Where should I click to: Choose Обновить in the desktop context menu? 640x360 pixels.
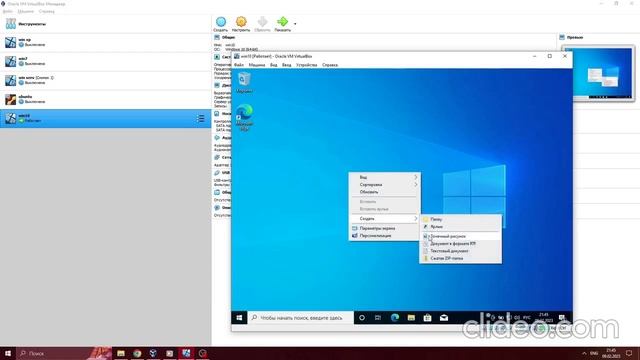(384, 192)
